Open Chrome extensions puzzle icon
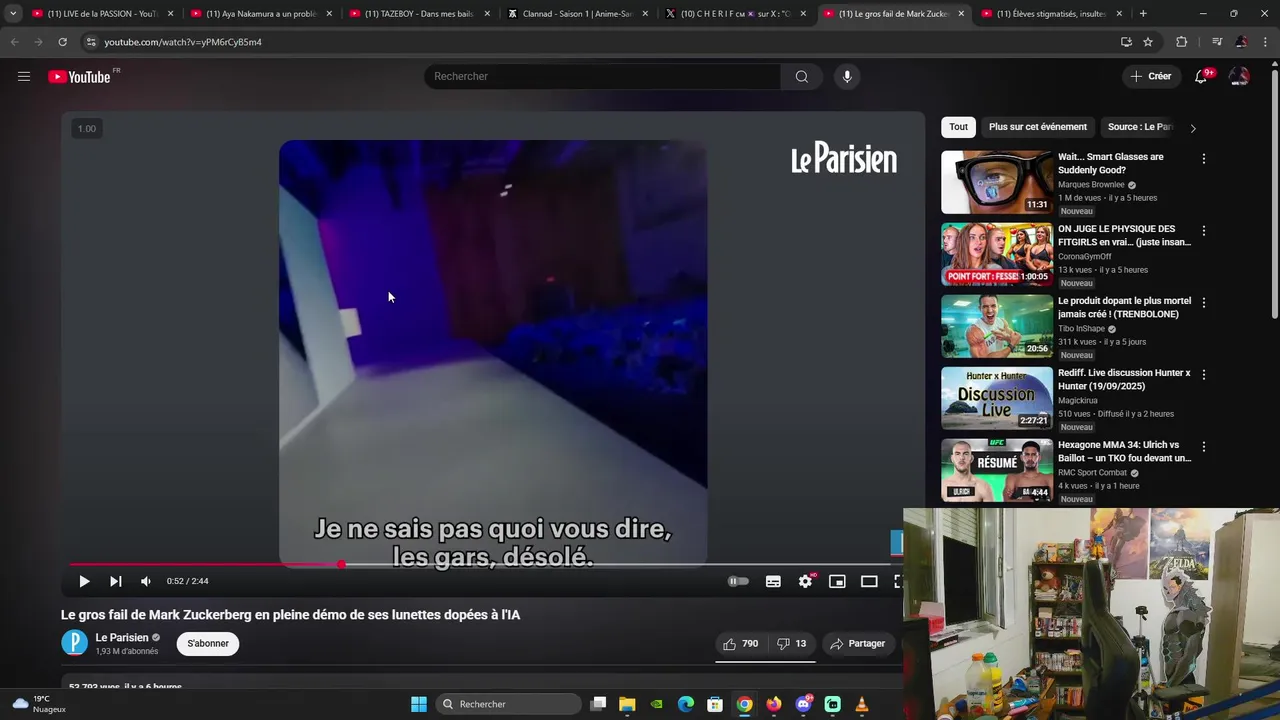This screenshot has height=720, width=1280. (1181, 42)
